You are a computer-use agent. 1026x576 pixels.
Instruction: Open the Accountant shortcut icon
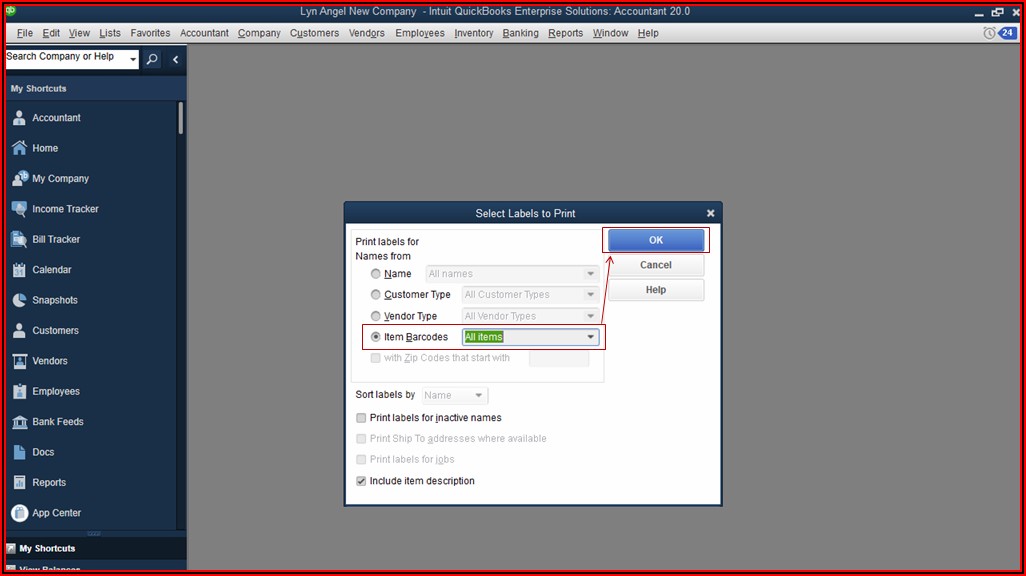pos(20,118)
